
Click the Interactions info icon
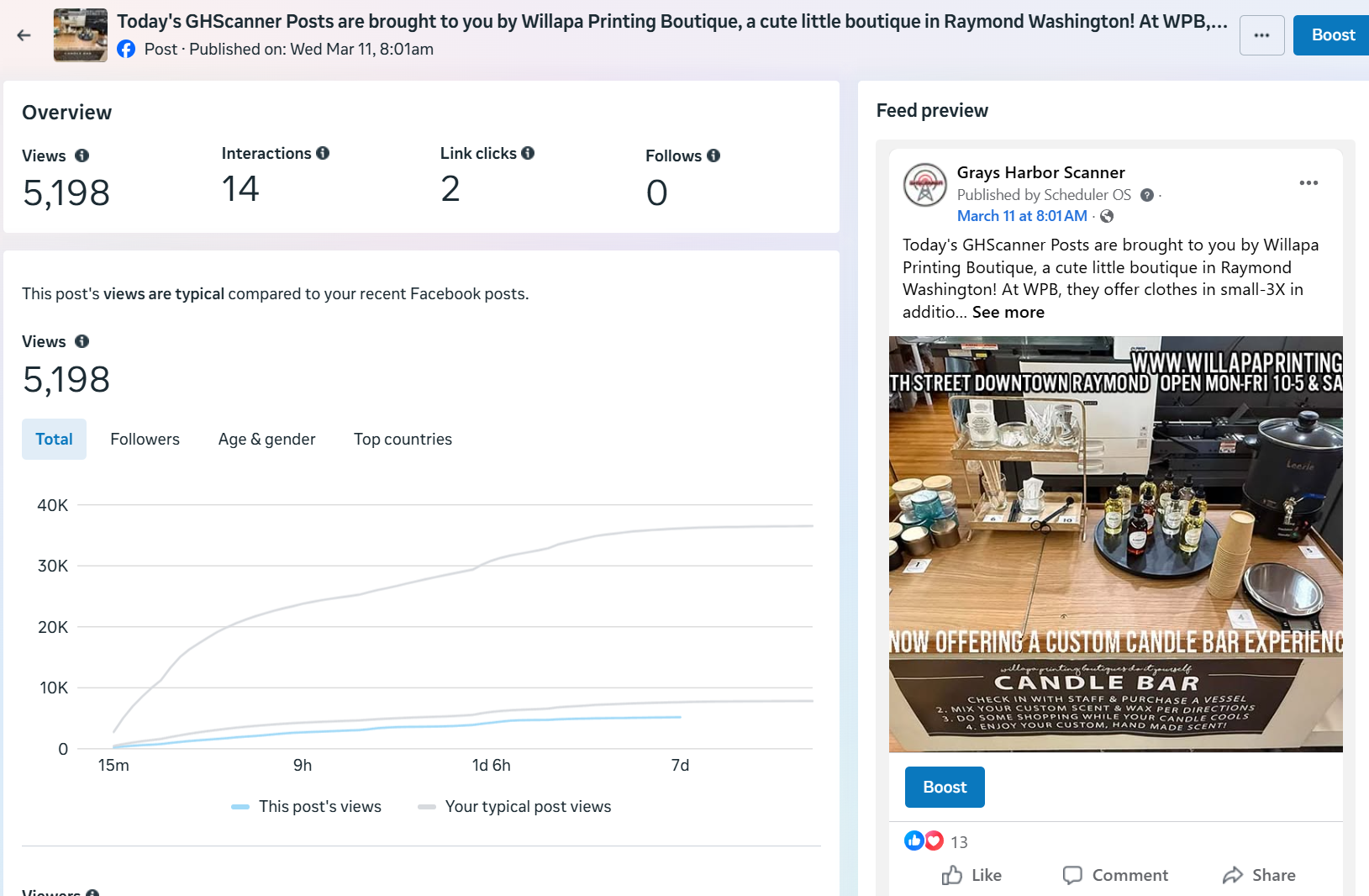[323, 153]
